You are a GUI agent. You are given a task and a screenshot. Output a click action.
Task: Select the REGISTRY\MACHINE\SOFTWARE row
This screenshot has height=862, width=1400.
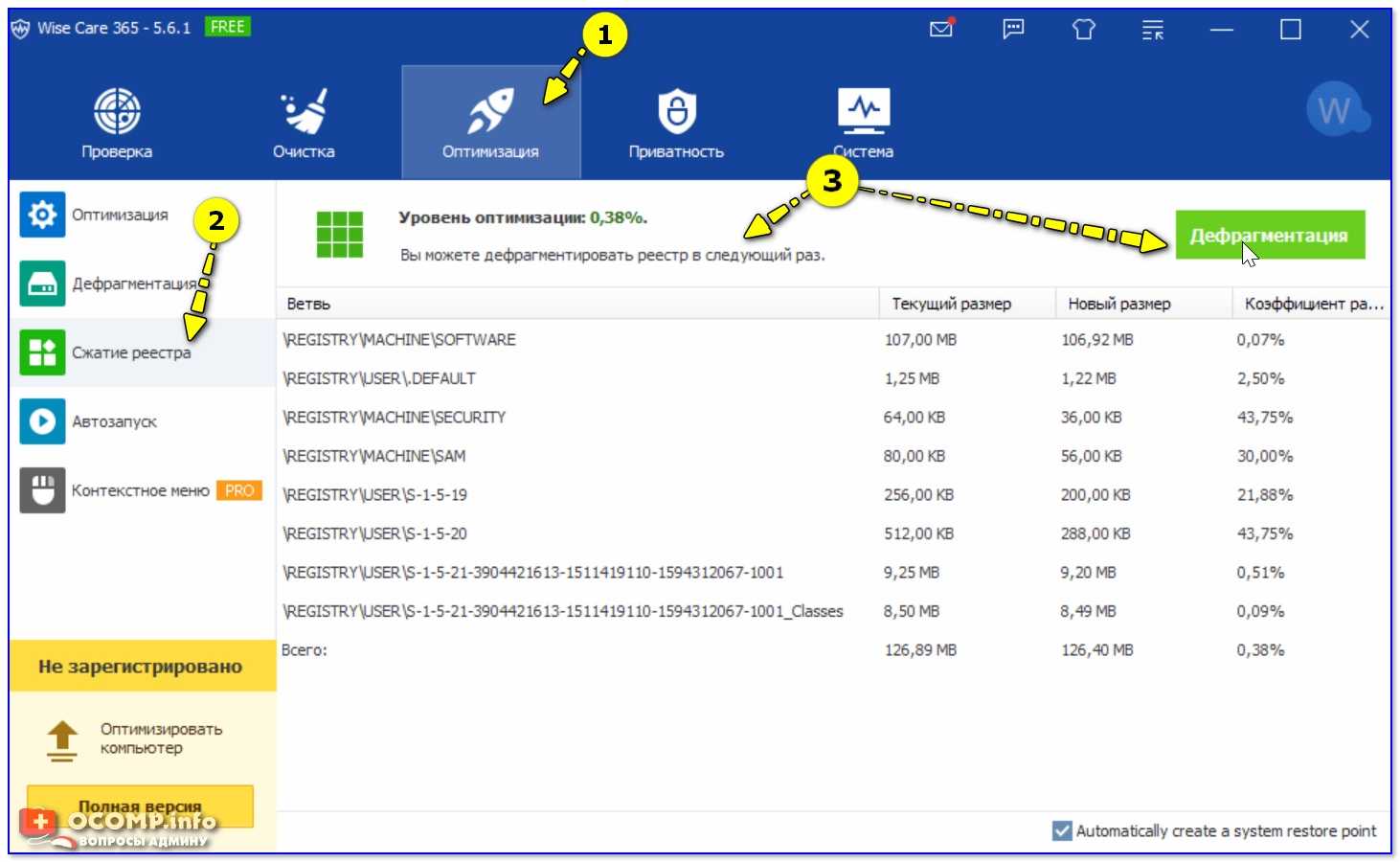[575, 340]
